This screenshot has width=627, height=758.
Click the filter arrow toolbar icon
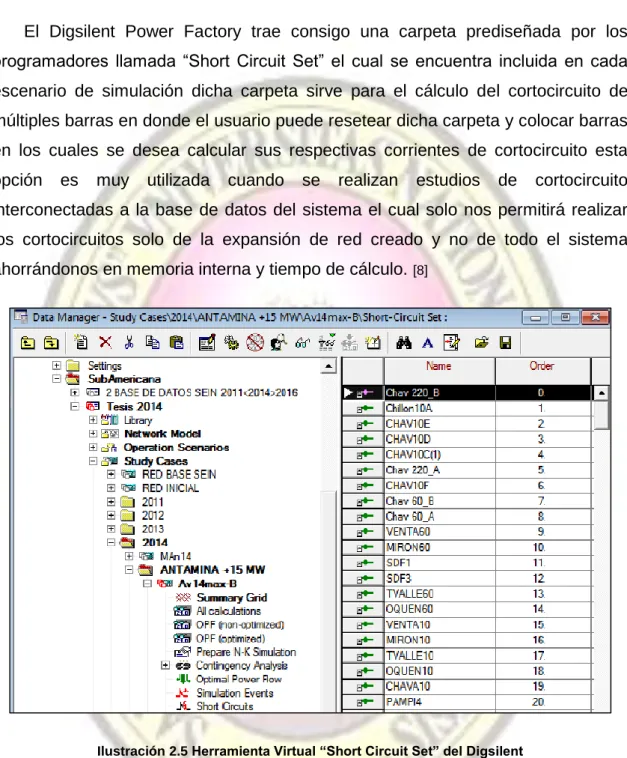(327, 342)
